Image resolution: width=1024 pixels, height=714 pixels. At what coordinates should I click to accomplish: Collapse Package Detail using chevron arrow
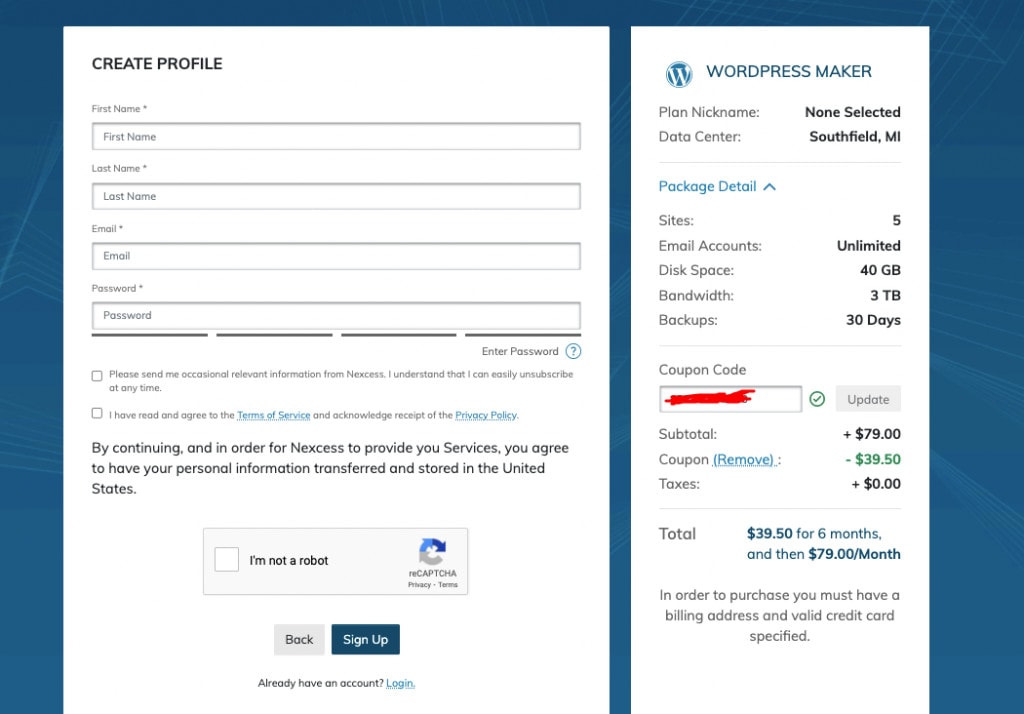[x=770, y=187]
